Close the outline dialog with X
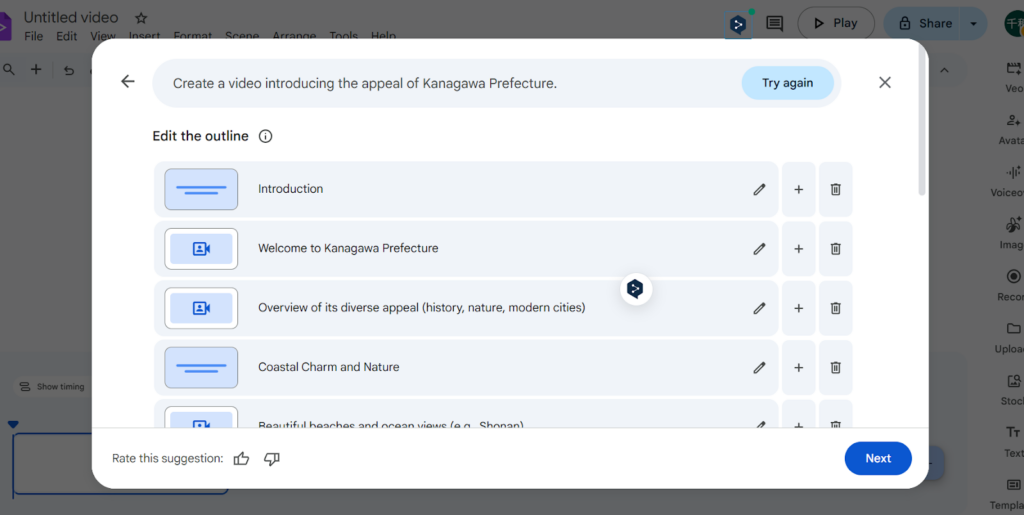This screenshot has width=1024, height=515. point(884,83)
